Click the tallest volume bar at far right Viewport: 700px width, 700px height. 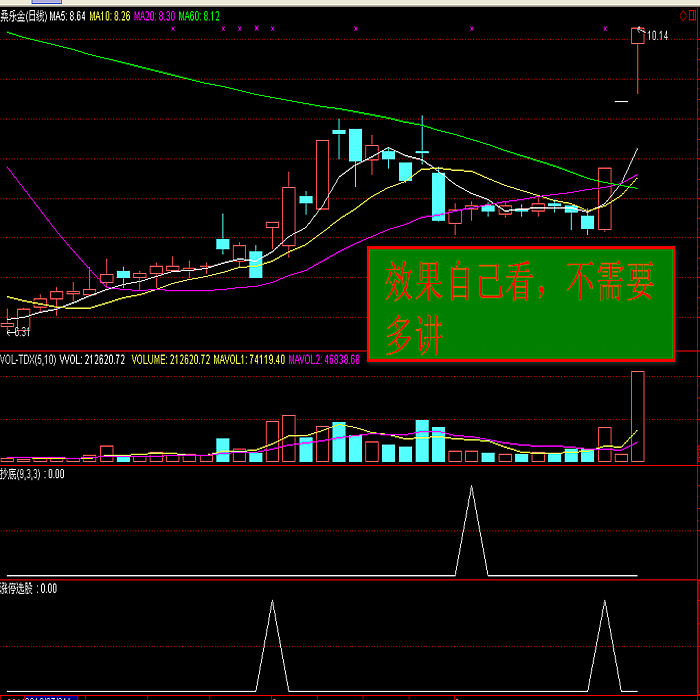pyautogui.click(x=637, y=416)
